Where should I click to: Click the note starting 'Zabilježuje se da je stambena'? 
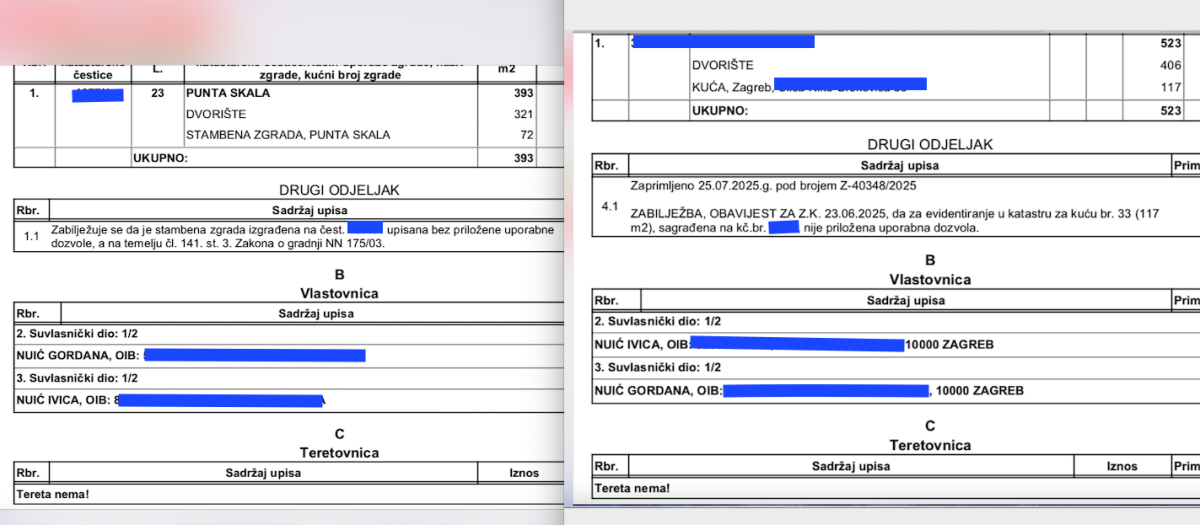point(300,236)
